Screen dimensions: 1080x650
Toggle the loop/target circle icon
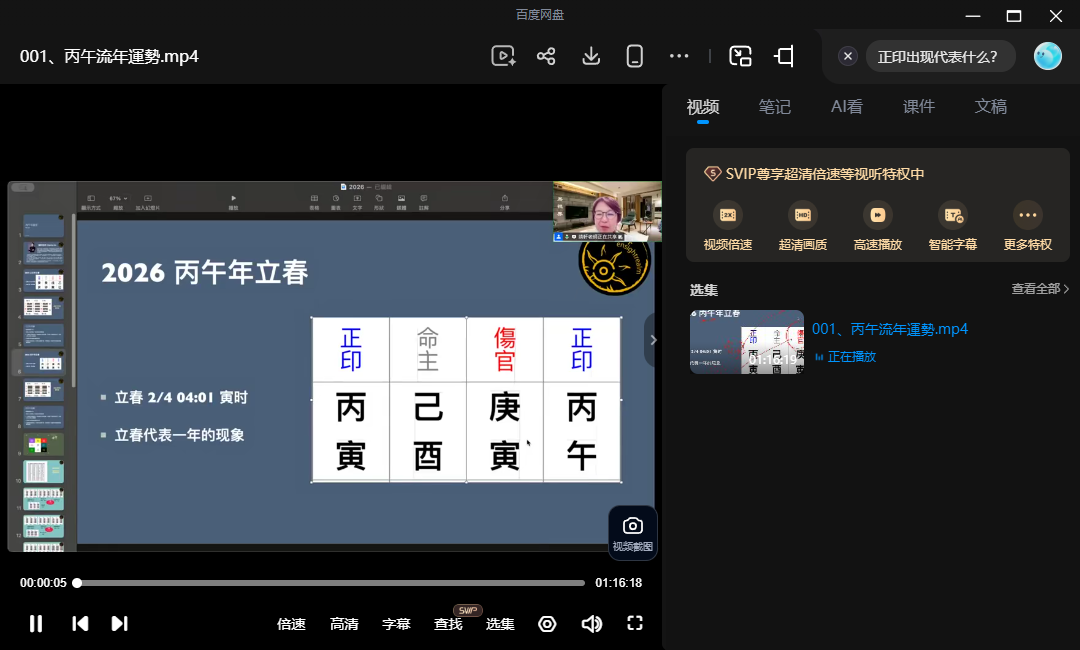tap(547, 624)
